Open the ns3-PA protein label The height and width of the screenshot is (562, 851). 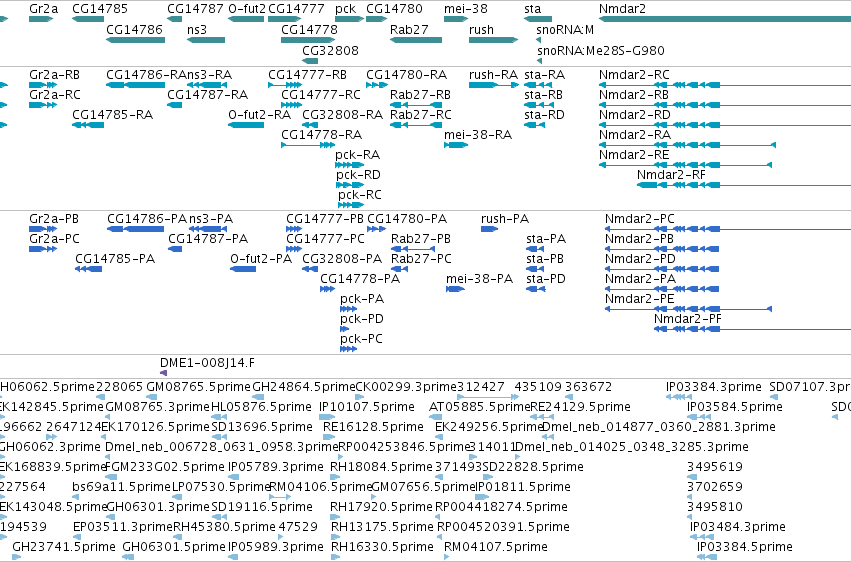point(211,219)
